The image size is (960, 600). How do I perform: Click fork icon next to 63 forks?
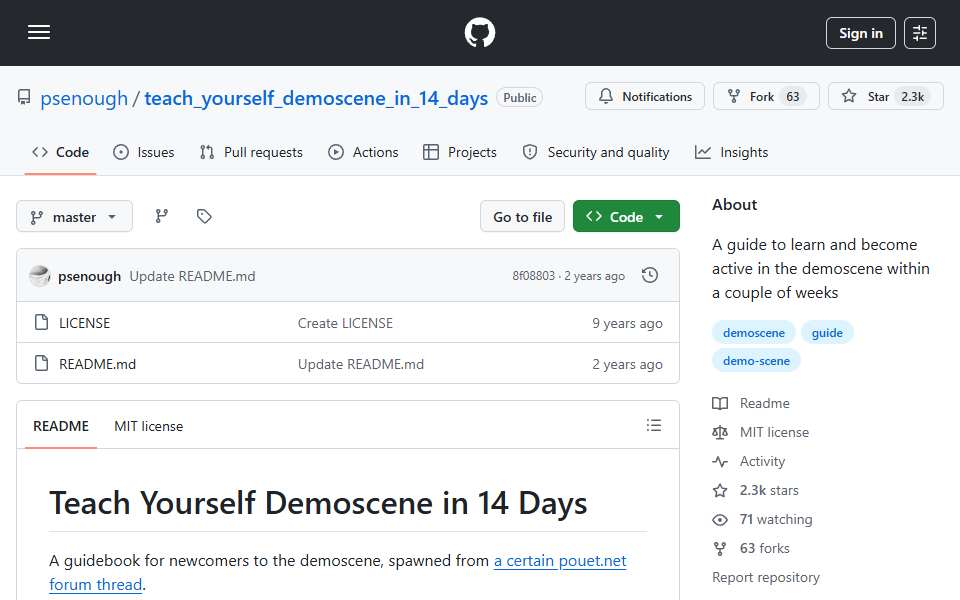pos(720,549)
